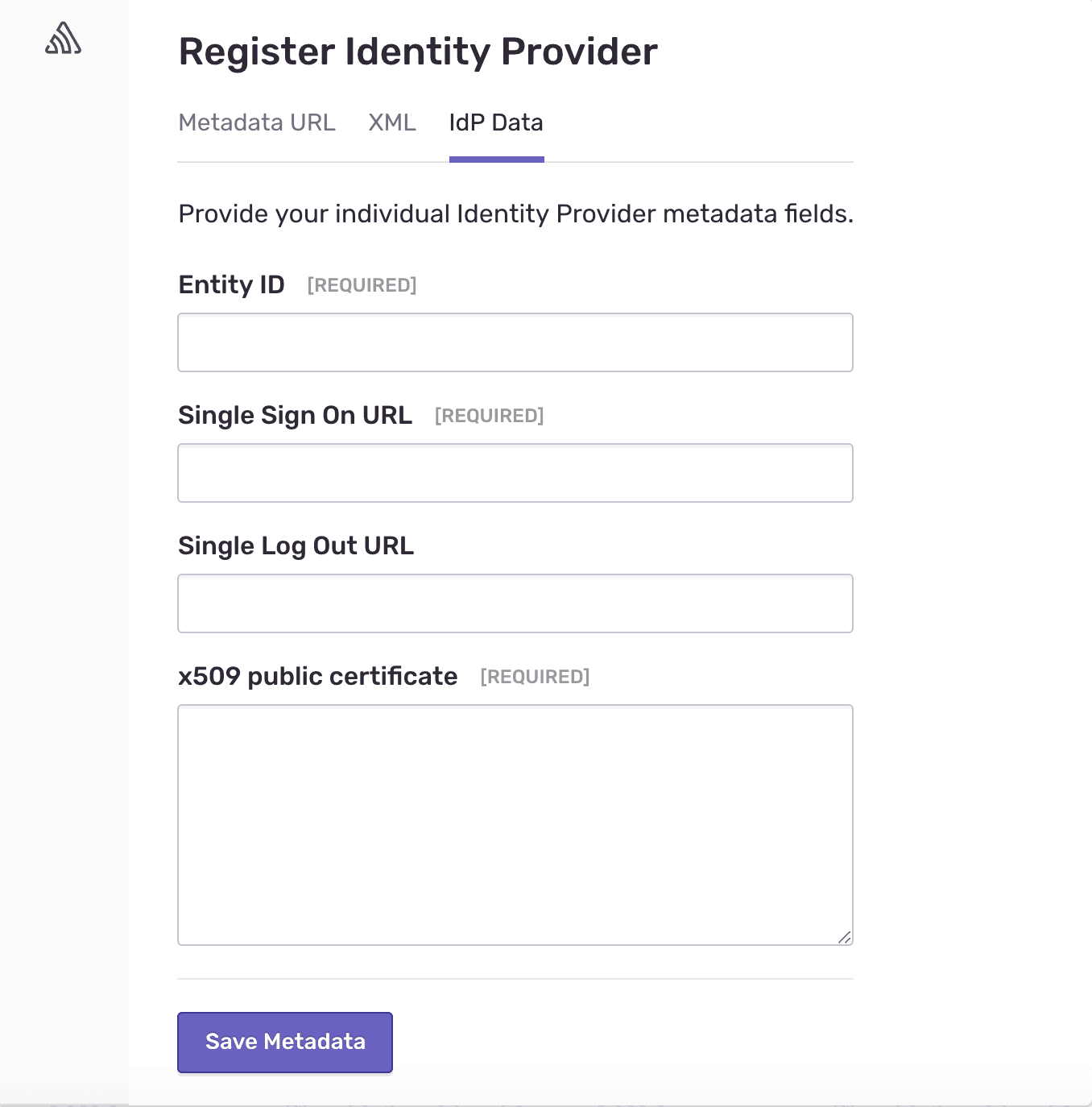Focus the Single Log Out URL field
1092x1107 pixels.
[x=515, y=603]
